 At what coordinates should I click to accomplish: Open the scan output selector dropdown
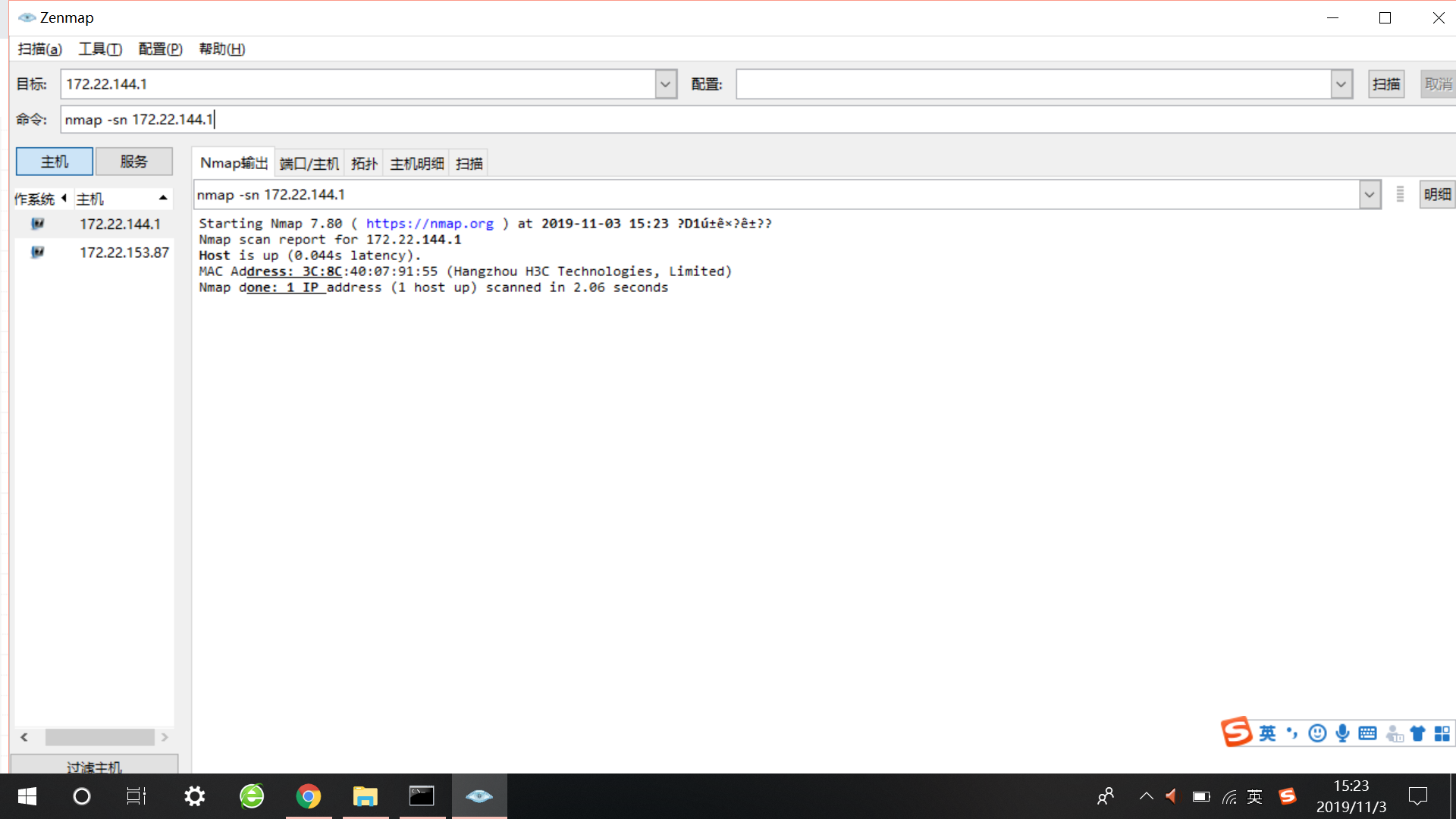1369,195
